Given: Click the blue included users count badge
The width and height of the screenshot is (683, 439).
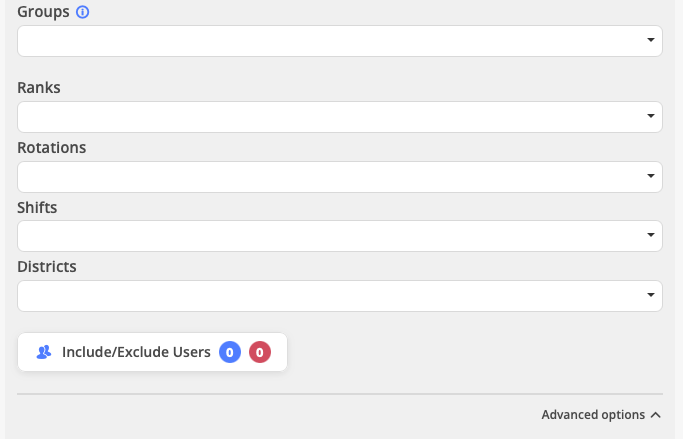Looking at the screenshot, I should click(x=230, y=352).
